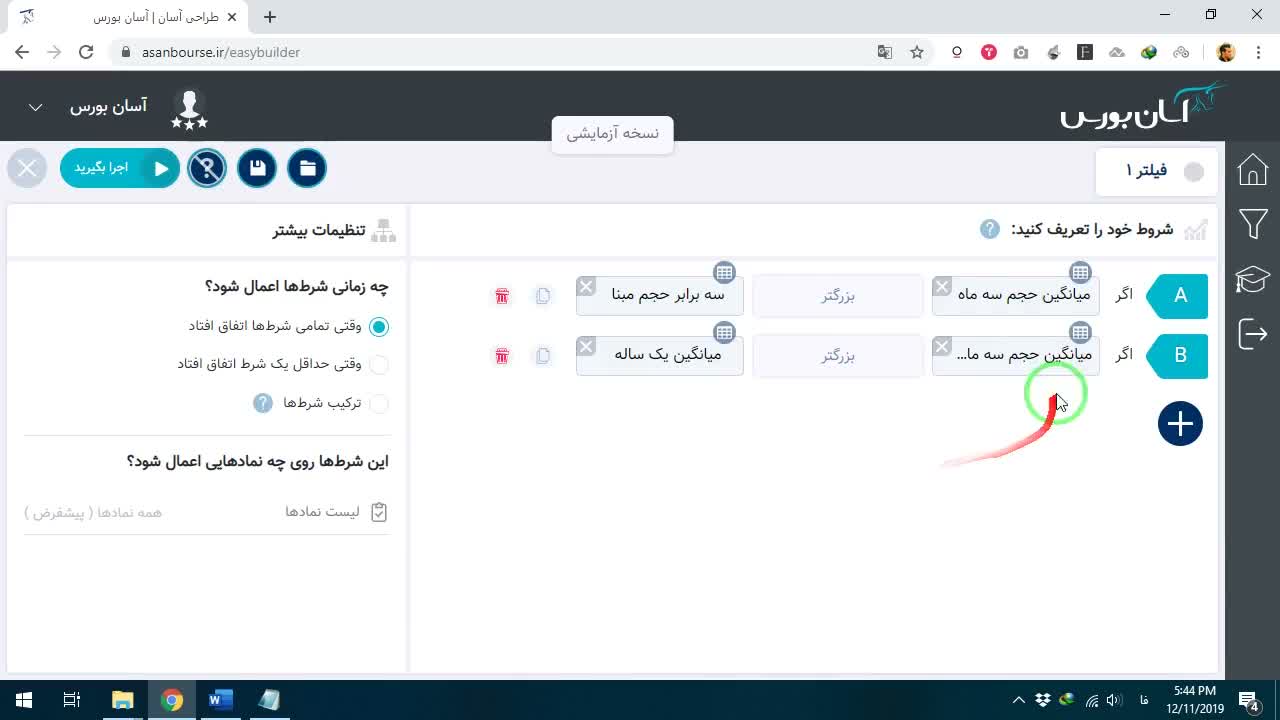
Task: Reload the page
Action: 86,52
